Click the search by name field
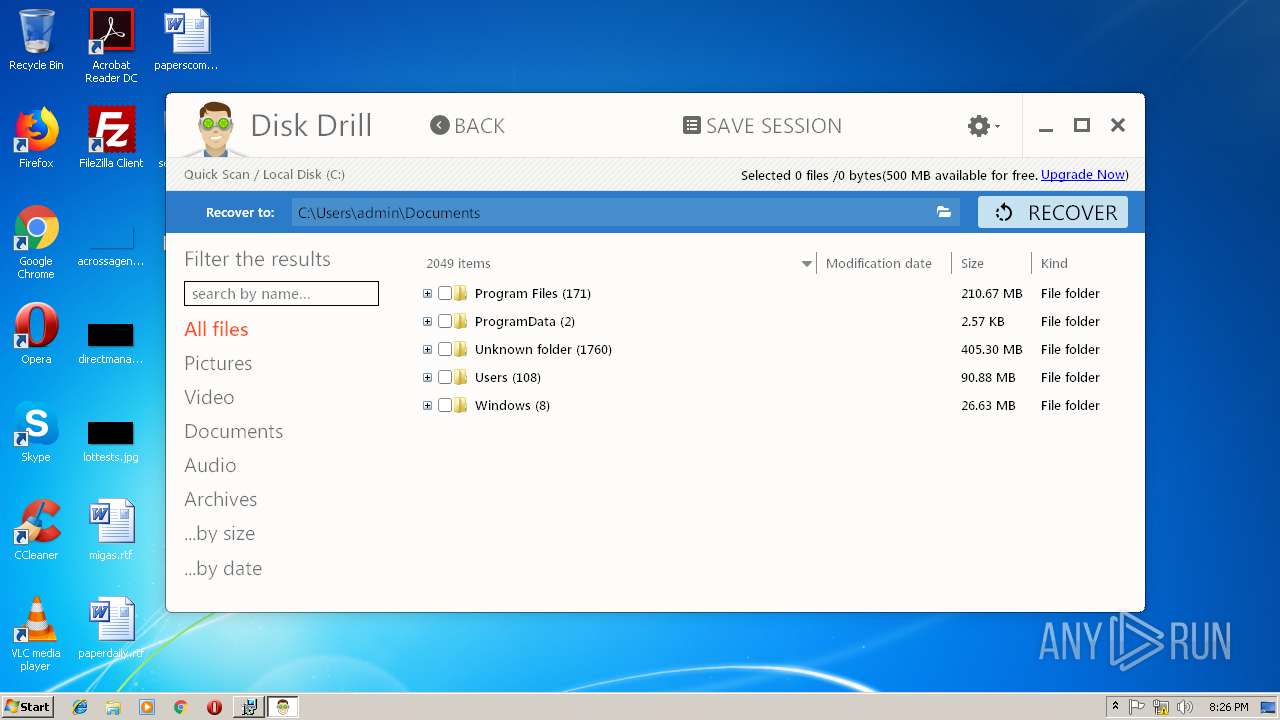 click(x=281, y=293)
